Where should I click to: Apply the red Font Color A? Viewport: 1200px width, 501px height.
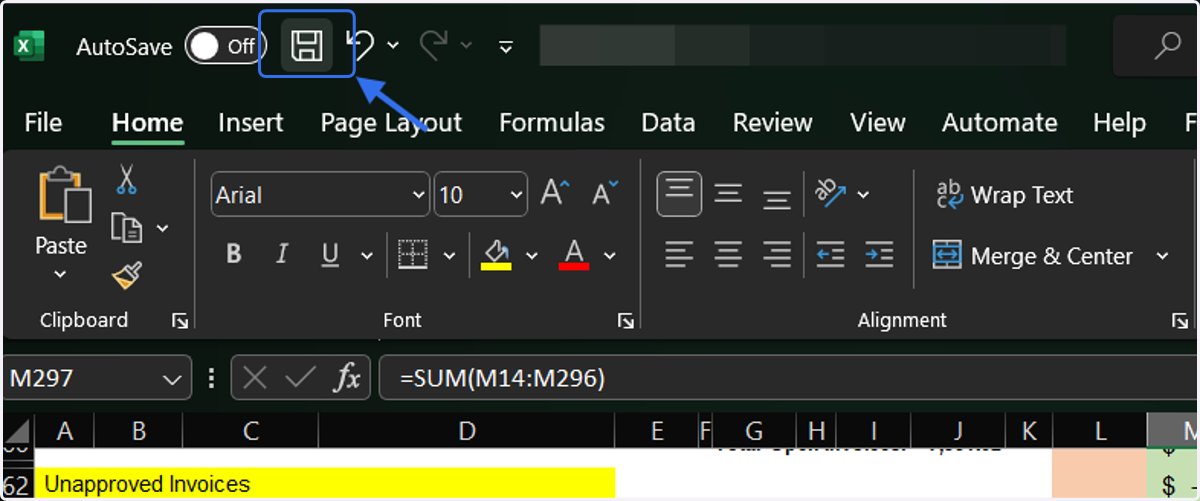(574, 254)
